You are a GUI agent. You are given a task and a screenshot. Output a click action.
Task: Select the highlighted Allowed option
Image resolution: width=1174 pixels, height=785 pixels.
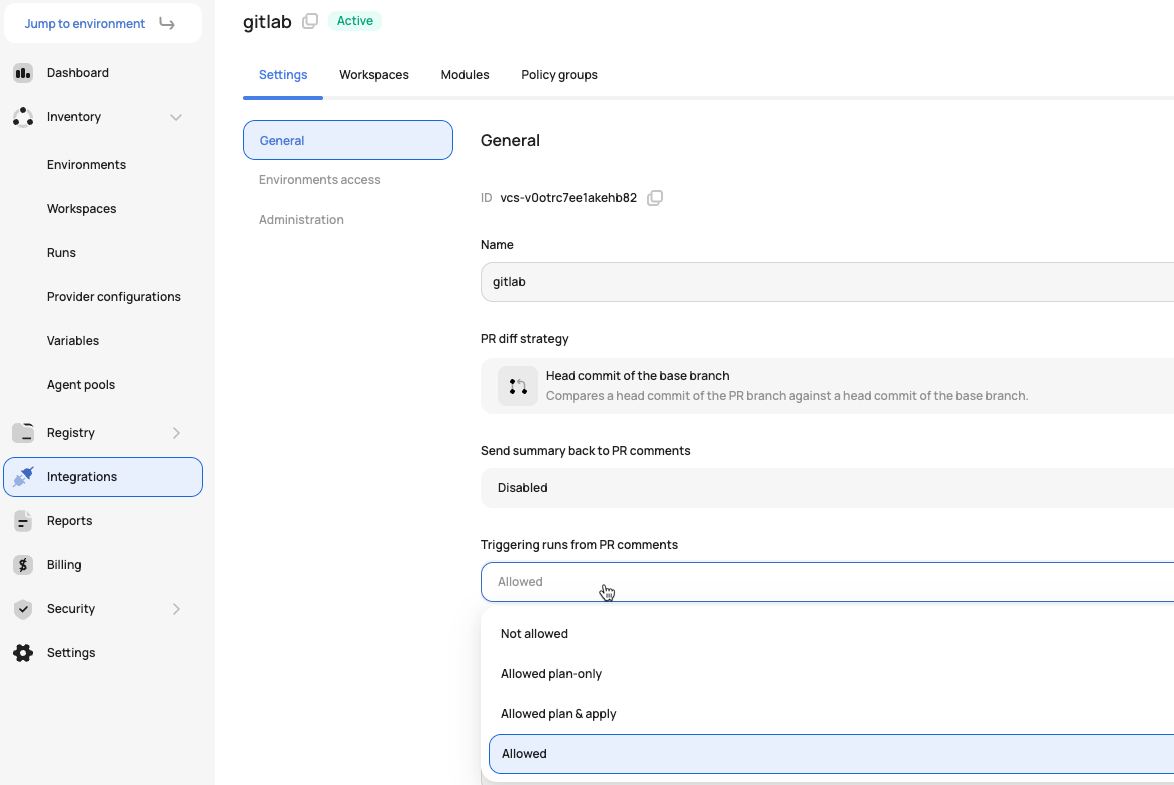(831, 754)
